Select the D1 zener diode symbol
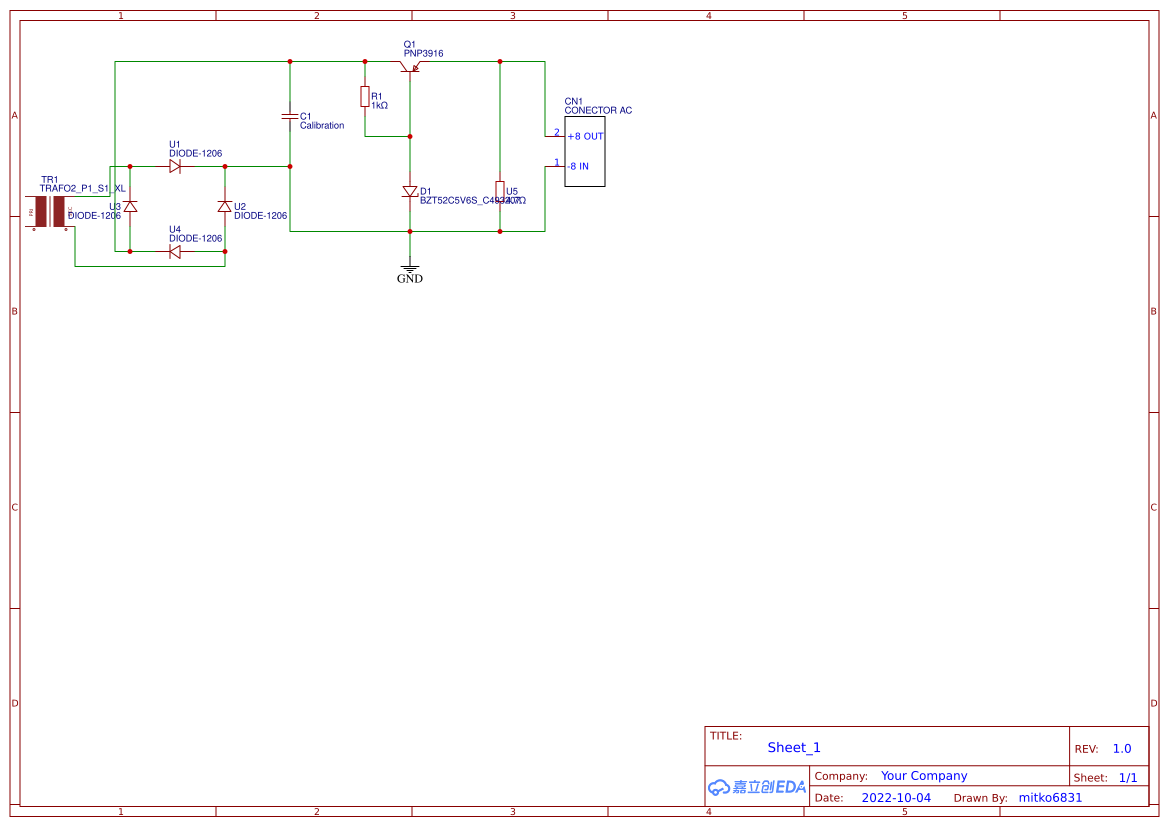Screen dimensions: 1169x827 [x=409, y=192]
